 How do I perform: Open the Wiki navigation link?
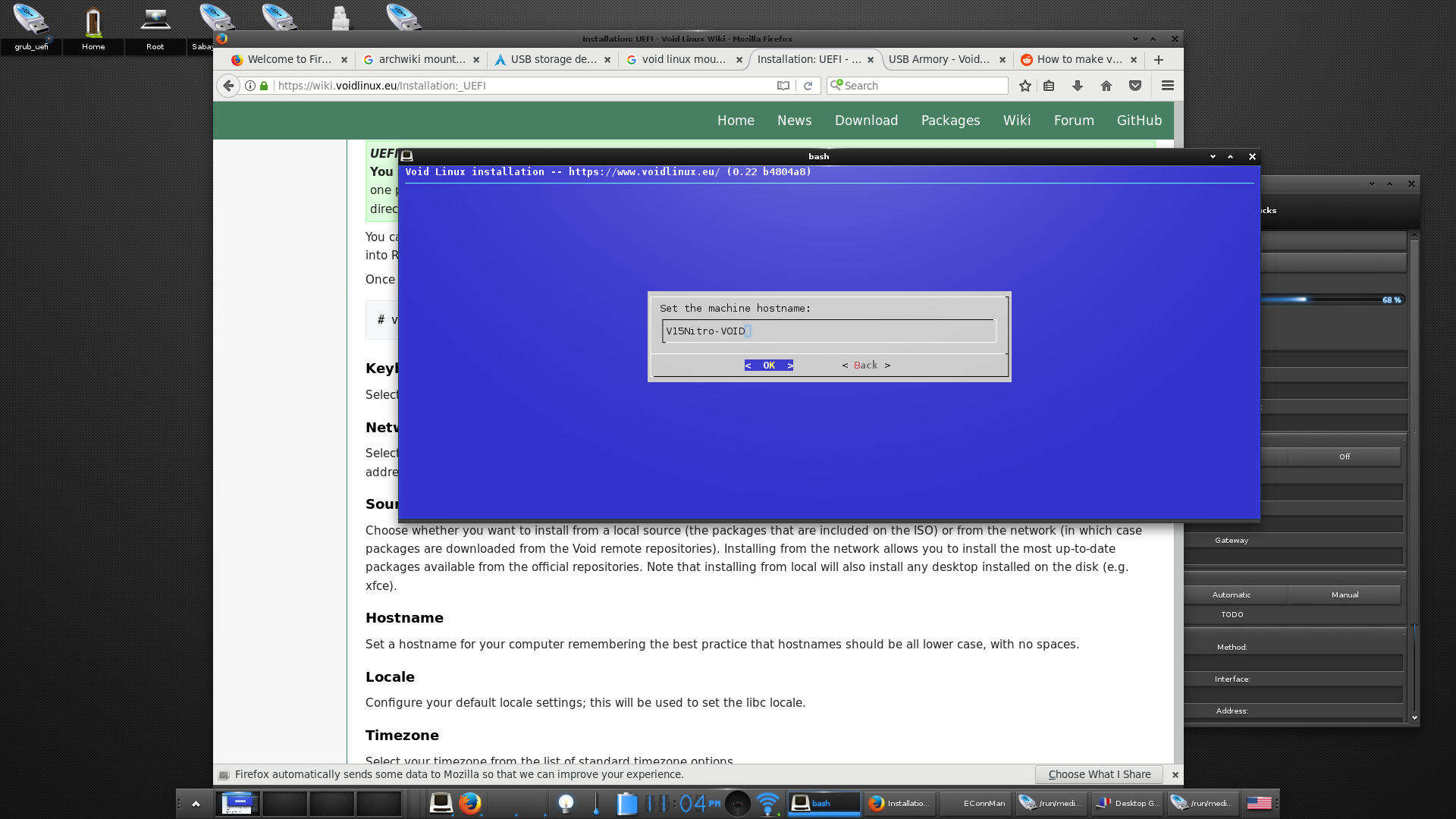tap(1016, 121)
